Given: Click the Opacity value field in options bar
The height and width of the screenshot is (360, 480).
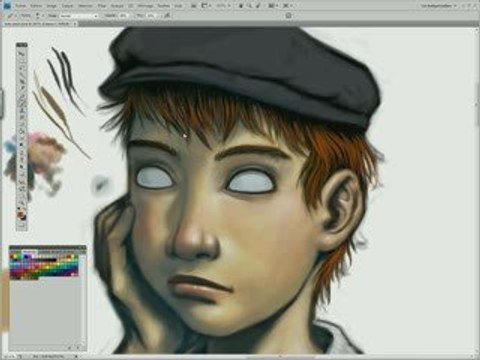Looking at the screenshot, I should 123,16.
